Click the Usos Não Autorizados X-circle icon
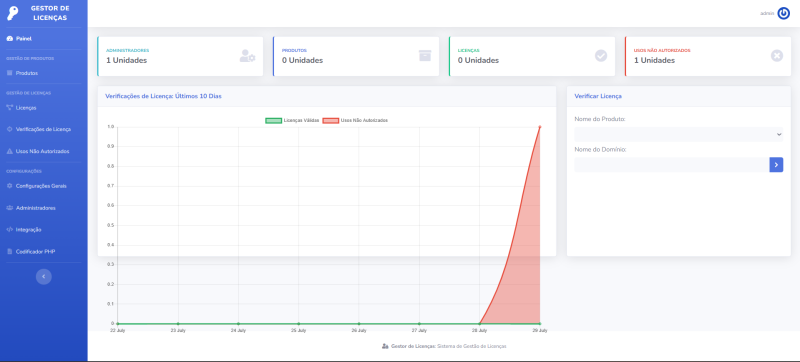800x362 pixels. 777,56
